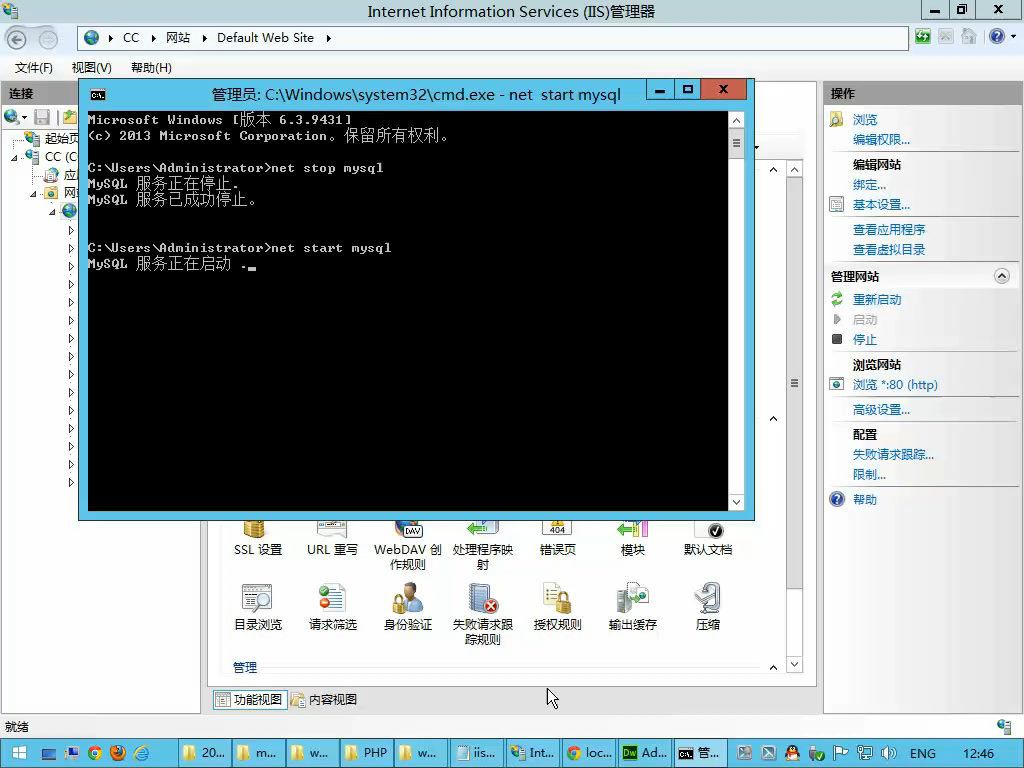Open the 视图(V) menu
This screenshot has width=1024, height=768.
click(91, 68)
